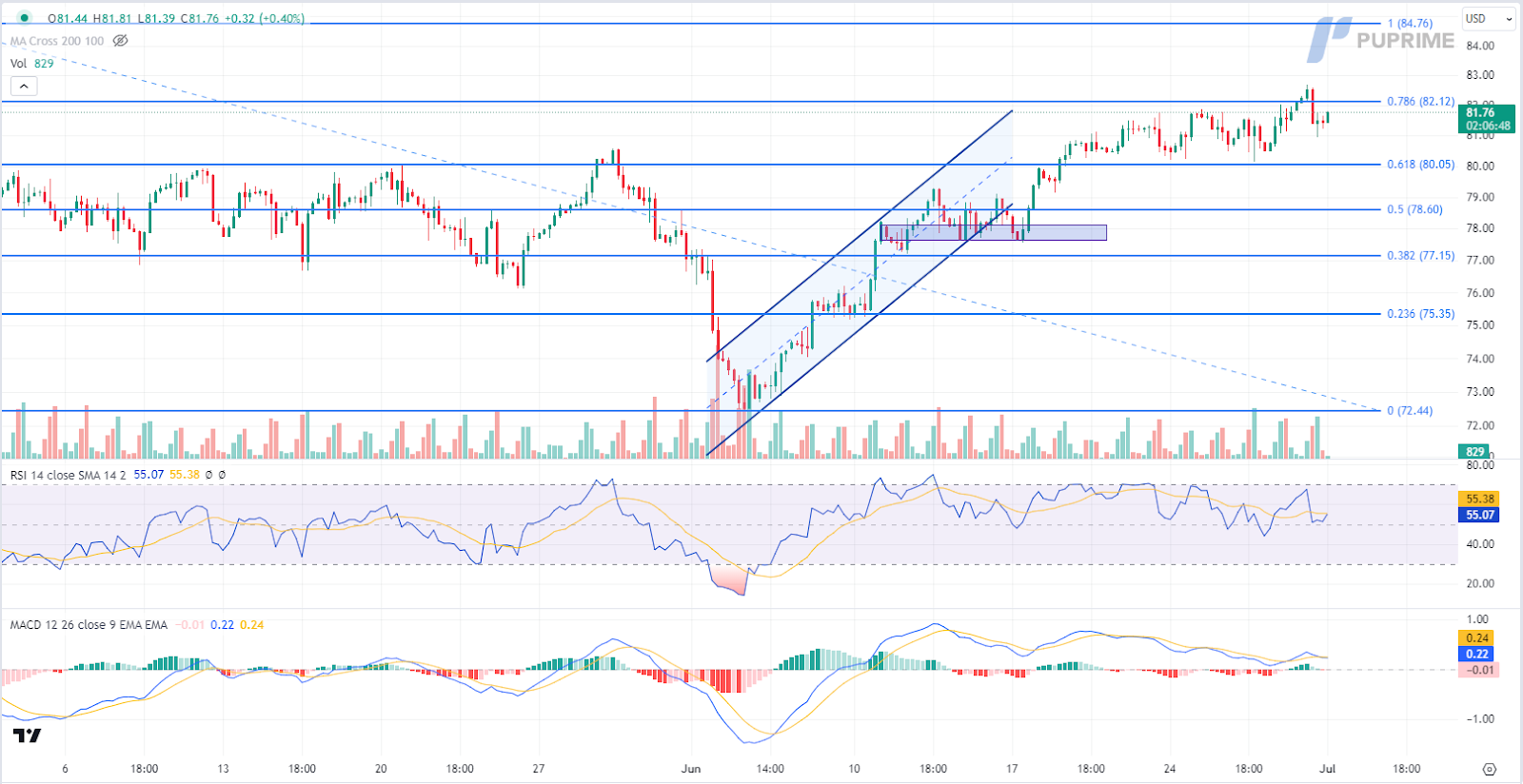Click date 13 on the time axis
Screen dimensions: 1523x784
pyautogui.click(x=223, y=769)
